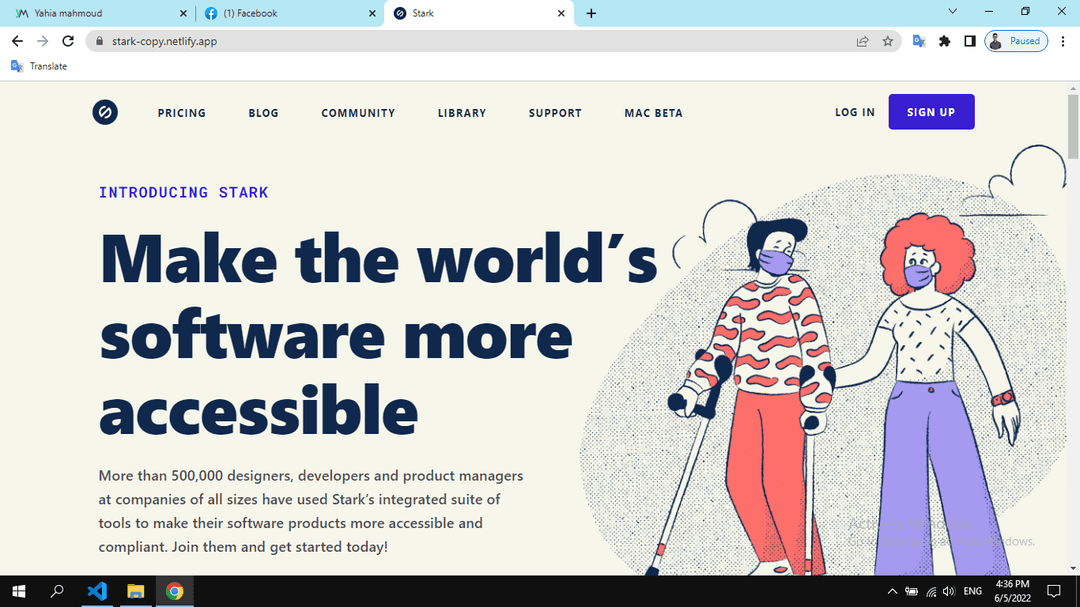The height and width of the screenshot is (607, 1080).
Task: Open File Explorer from taskbar
Action: tap(136, 591)
